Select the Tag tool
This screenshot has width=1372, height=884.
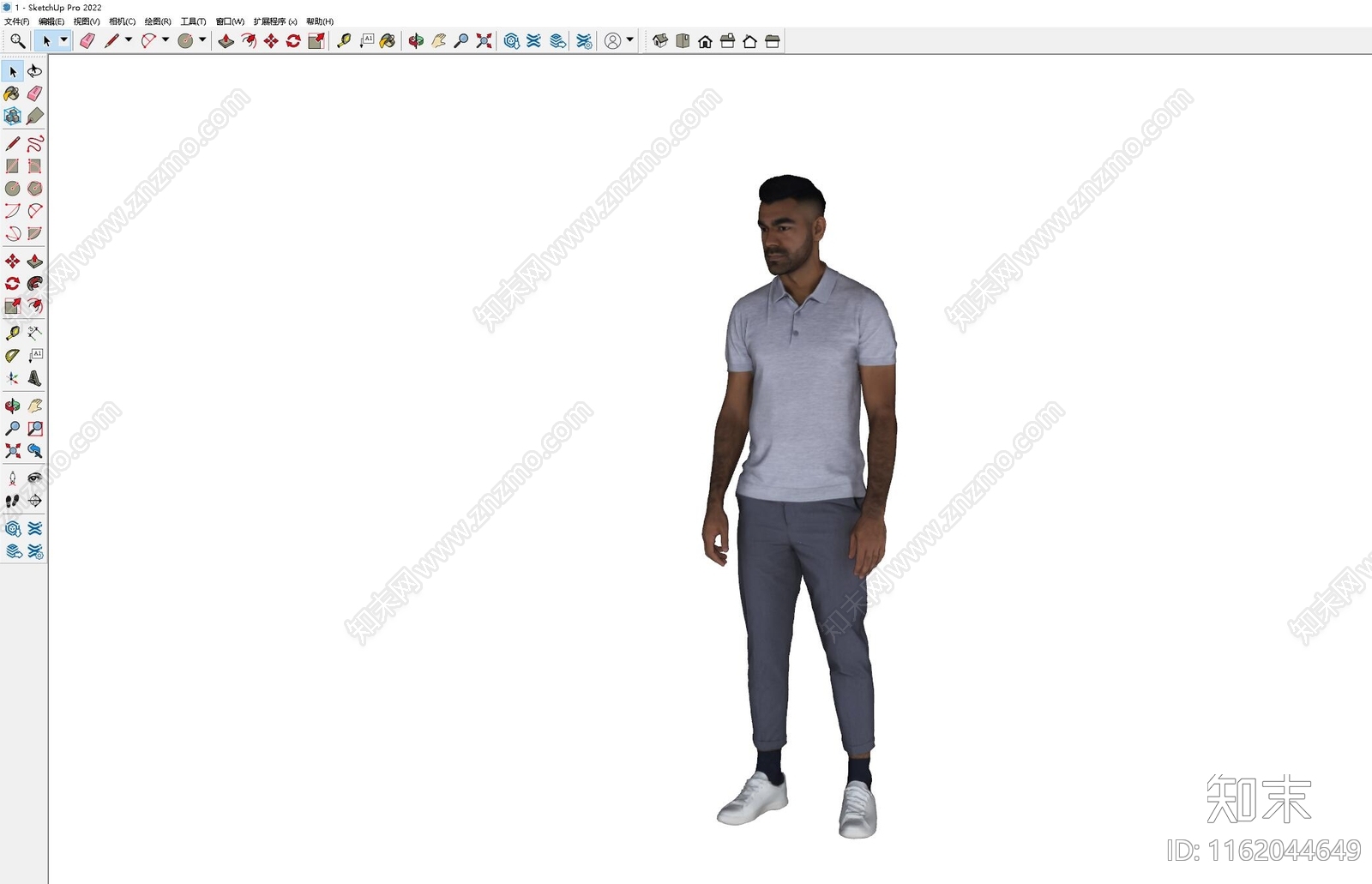point(35,116)
